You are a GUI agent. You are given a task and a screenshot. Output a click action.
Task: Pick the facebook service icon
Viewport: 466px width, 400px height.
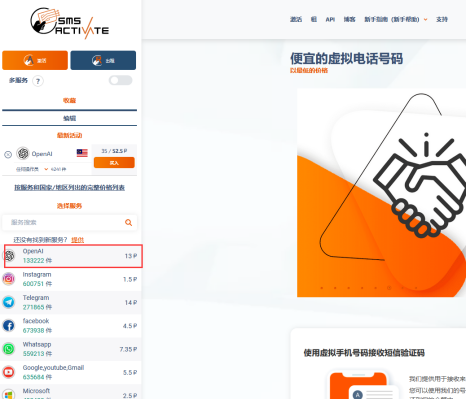[9, 325]
